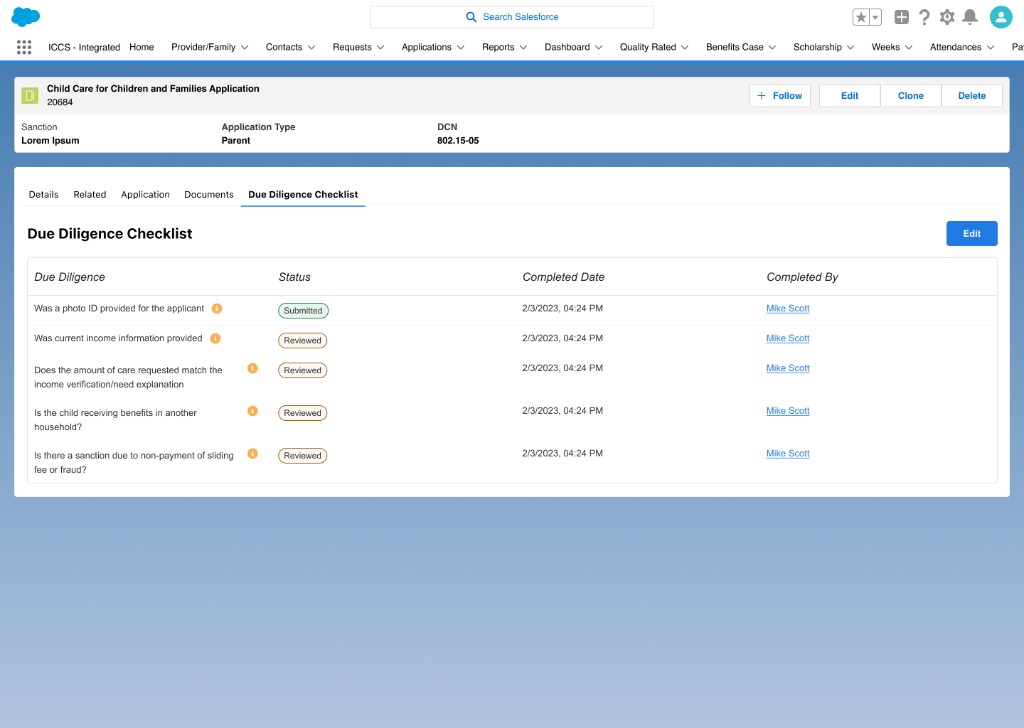This screenshot has width=1024, height=728.
Task: Open Mike Scott link in photo ID row
Action: (788, 308)
